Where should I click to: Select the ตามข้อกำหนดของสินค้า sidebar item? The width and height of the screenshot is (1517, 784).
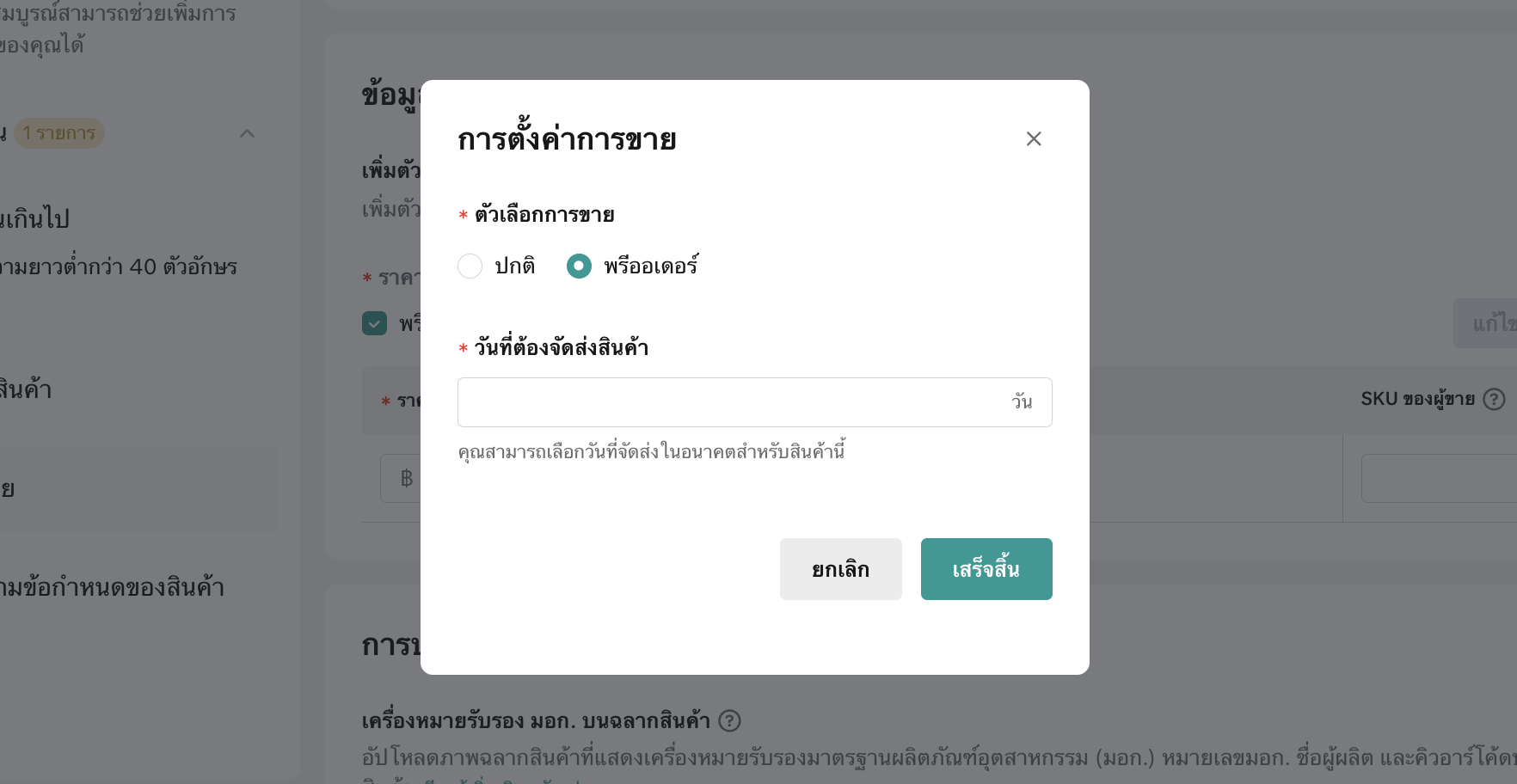click(112, 588)
